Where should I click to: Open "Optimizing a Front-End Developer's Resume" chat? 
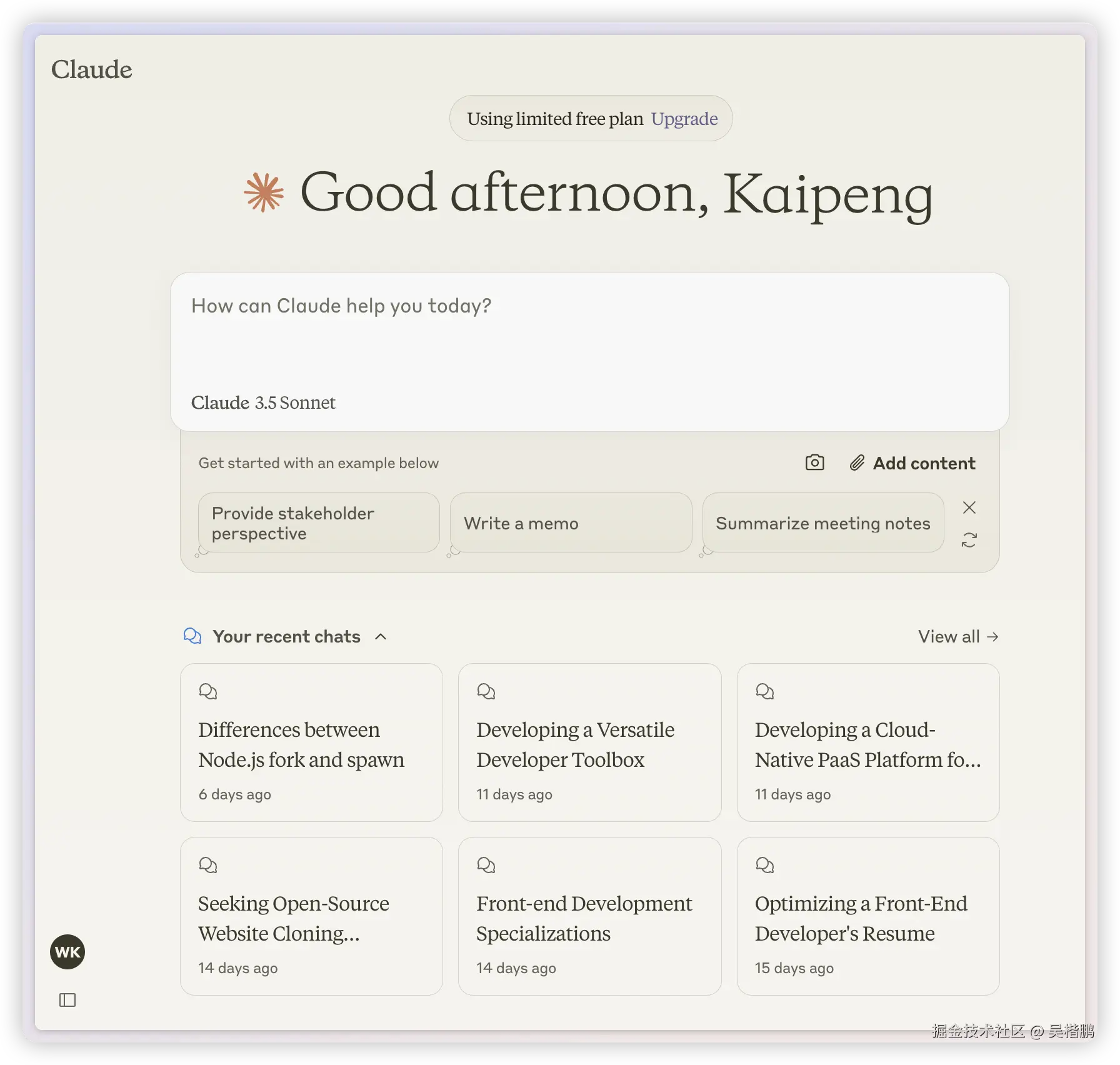point(868,916)
